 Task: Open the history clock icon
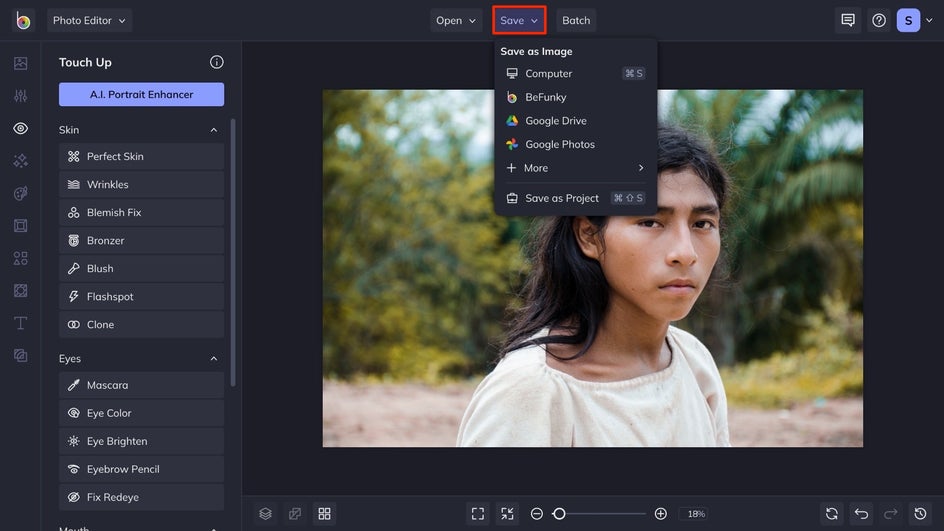919,513
